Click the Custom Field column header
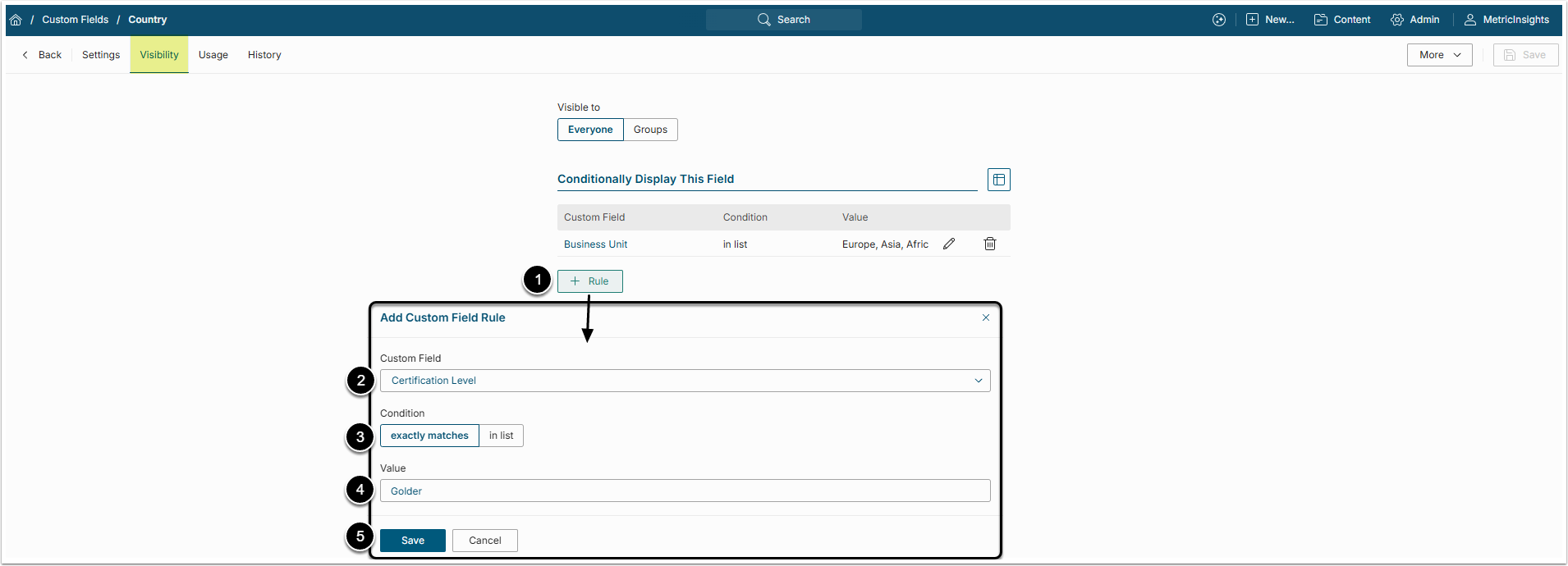The image size is (1568, 566). click(x=594, y=217)
